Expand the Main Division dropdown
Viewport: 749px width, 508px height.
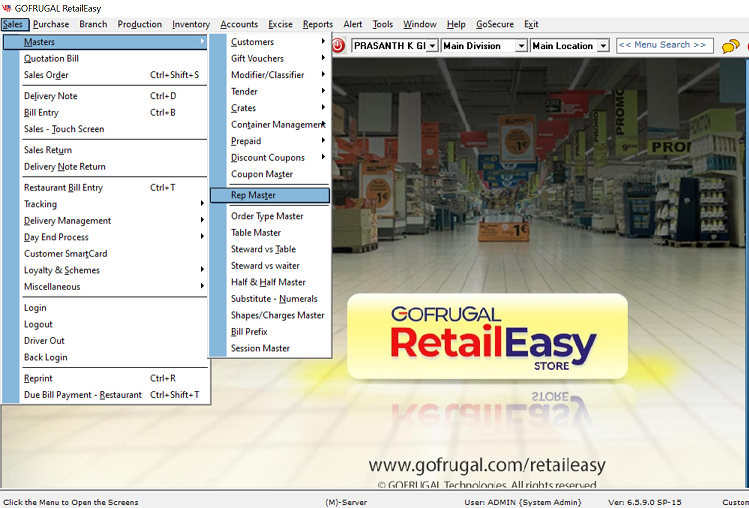coord(521,46)
